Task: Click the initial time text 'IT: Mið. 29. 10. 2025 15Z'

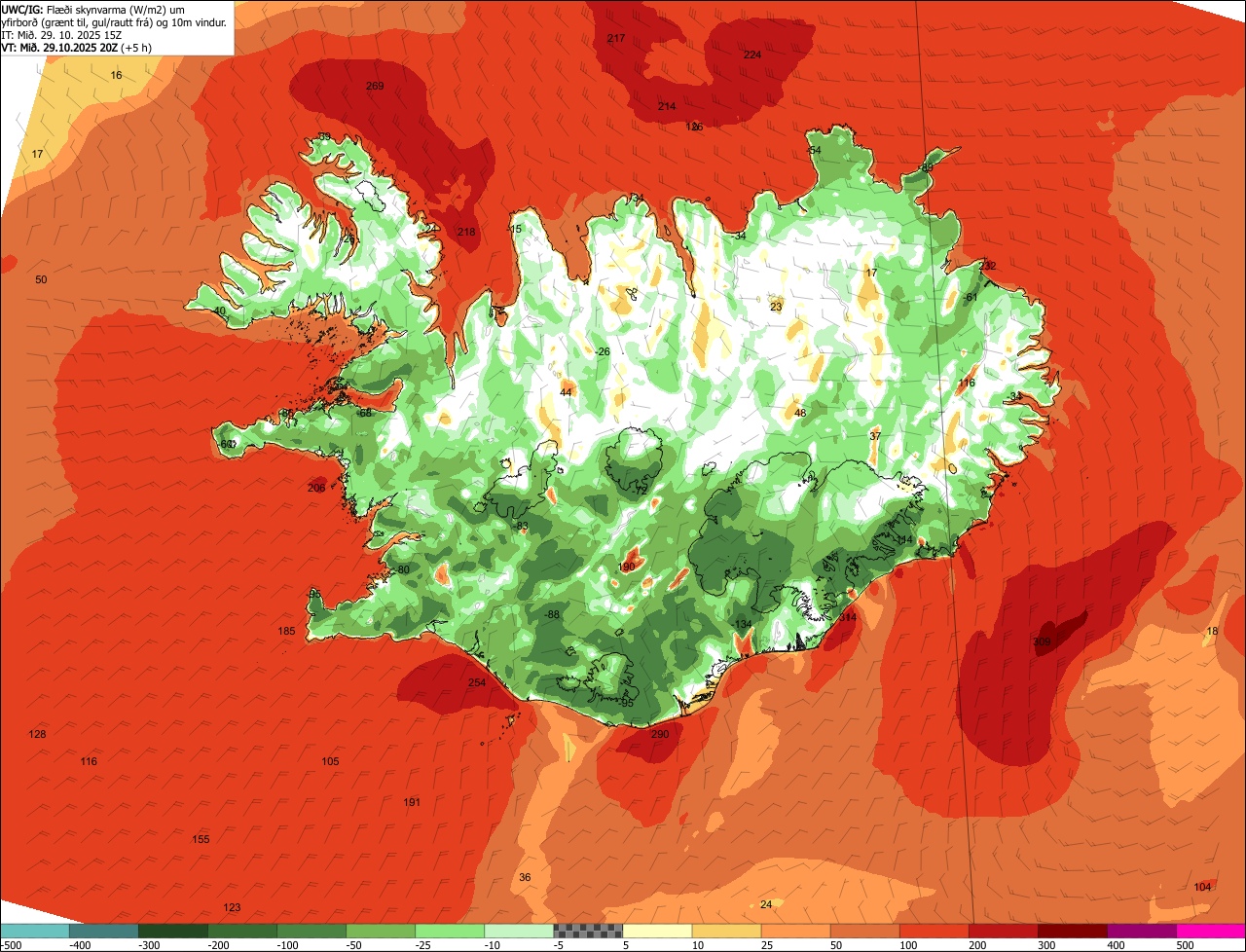Action: tap(61, 34)
